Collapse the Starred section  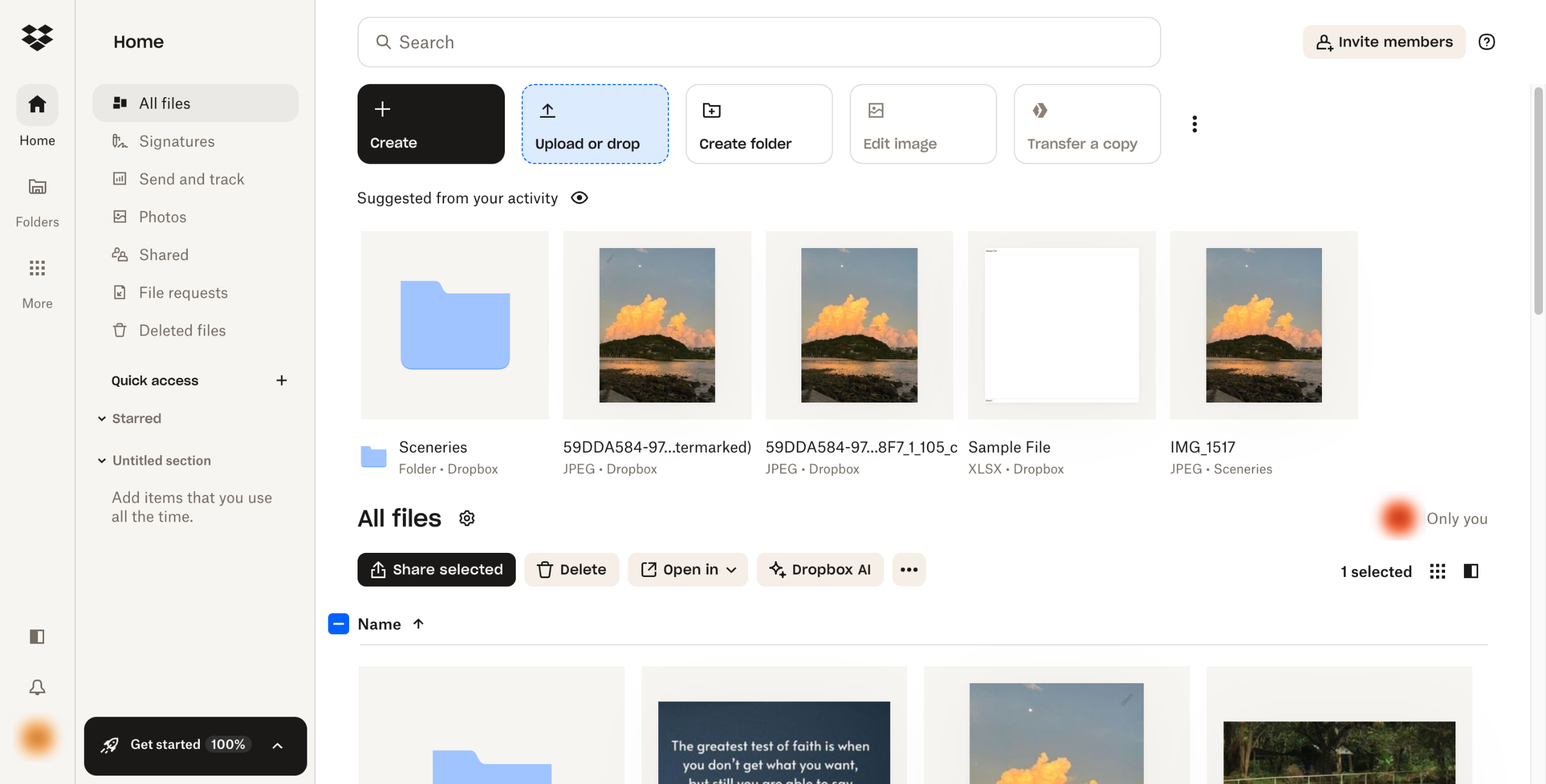point(102,418)
